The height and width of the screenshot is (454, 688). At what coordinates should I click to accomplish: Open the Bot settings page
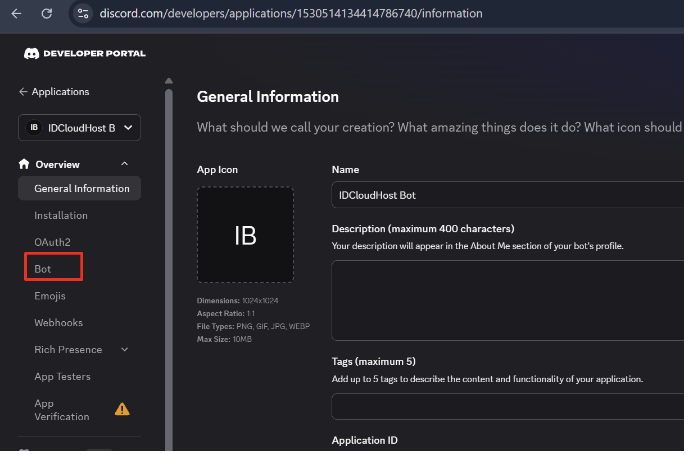[x=43, y=270]
